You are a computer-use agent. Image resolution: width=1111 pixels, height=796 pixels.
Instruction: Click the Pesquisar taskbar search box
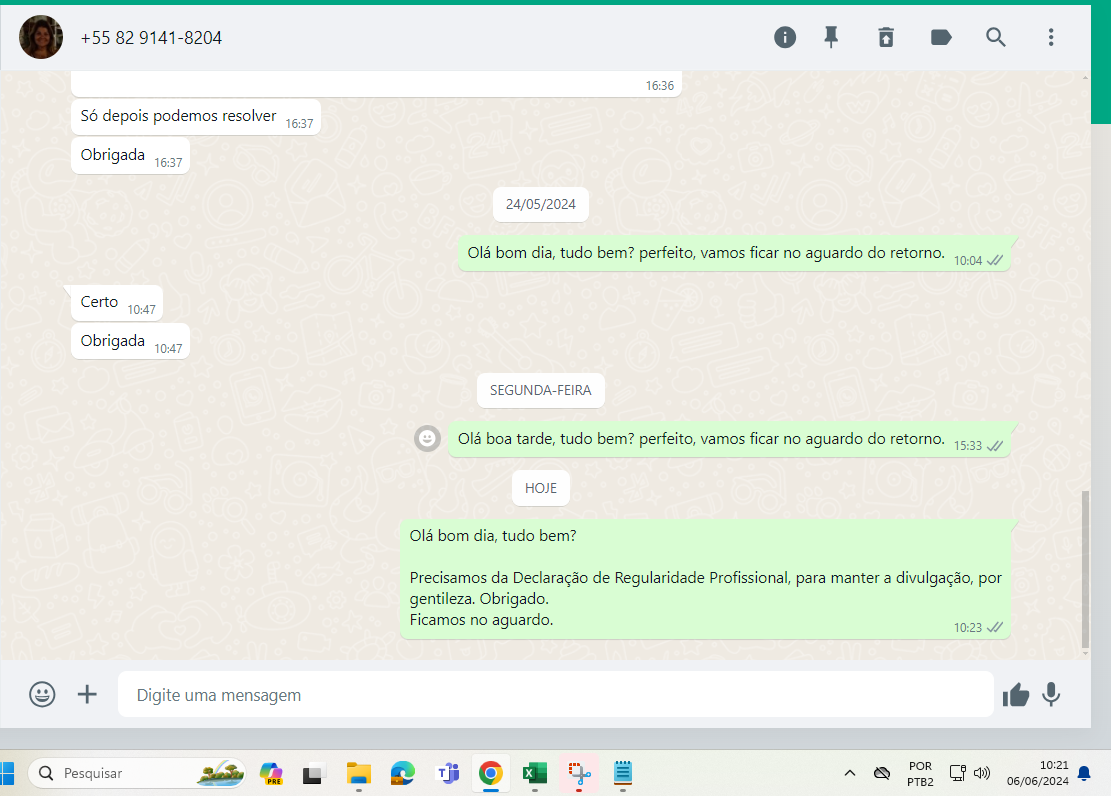pyautogui.click(x=137, y=773)
